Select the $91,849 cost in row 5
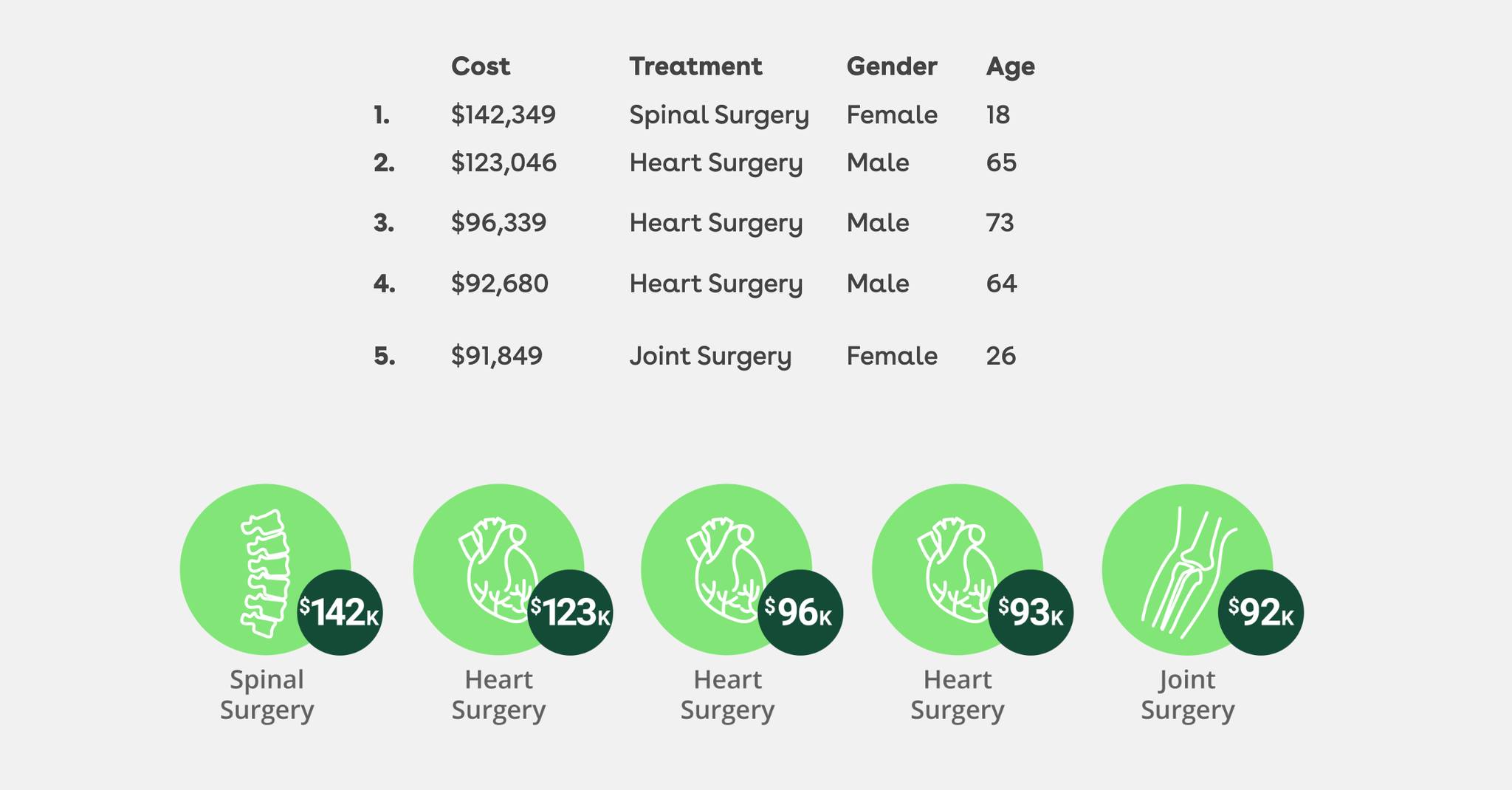This screenshot has height=790, width=1512. [x=497, y=356]
